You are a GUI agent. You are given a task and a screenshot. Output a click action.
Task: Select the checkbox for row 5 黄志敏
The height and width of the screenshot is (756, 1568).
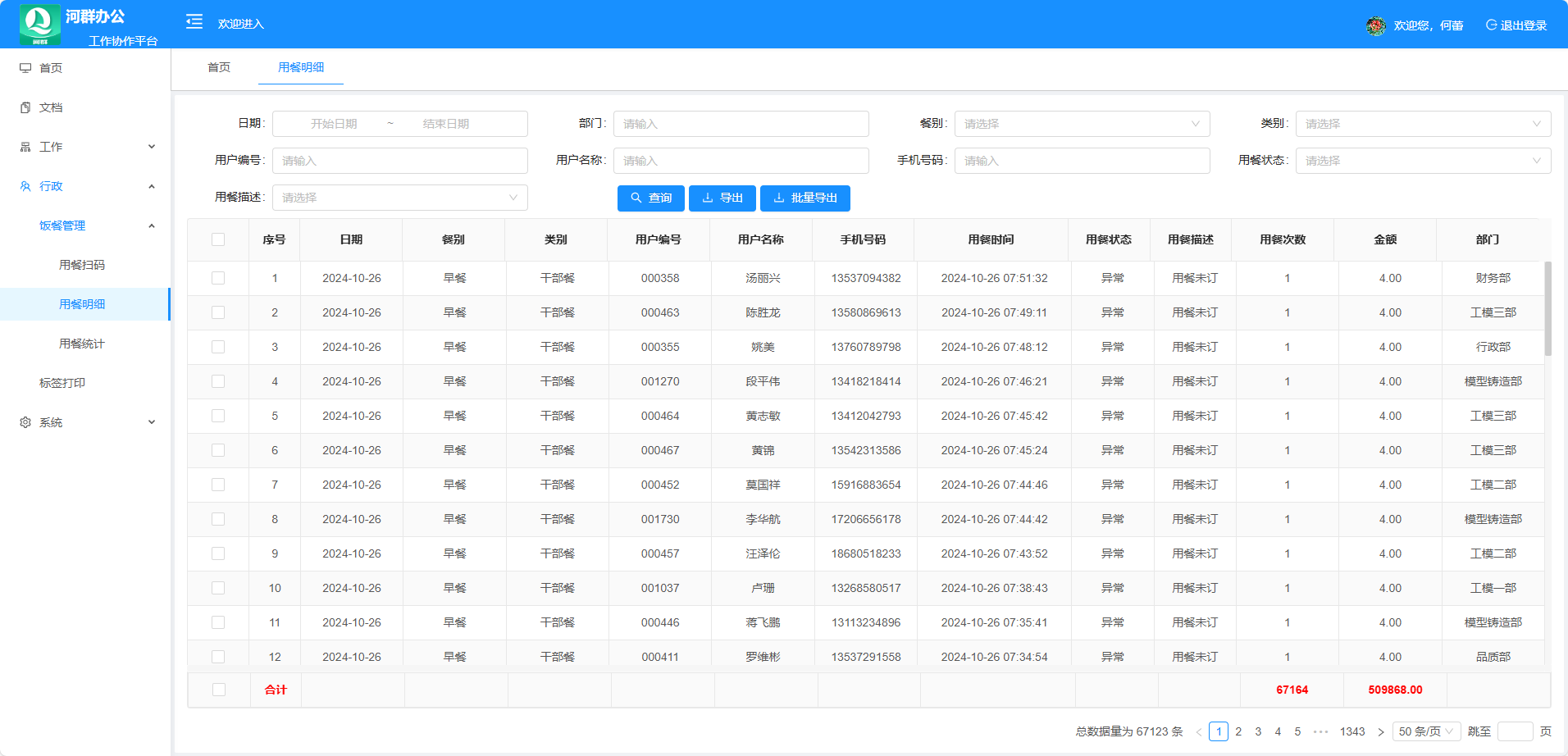218,416
